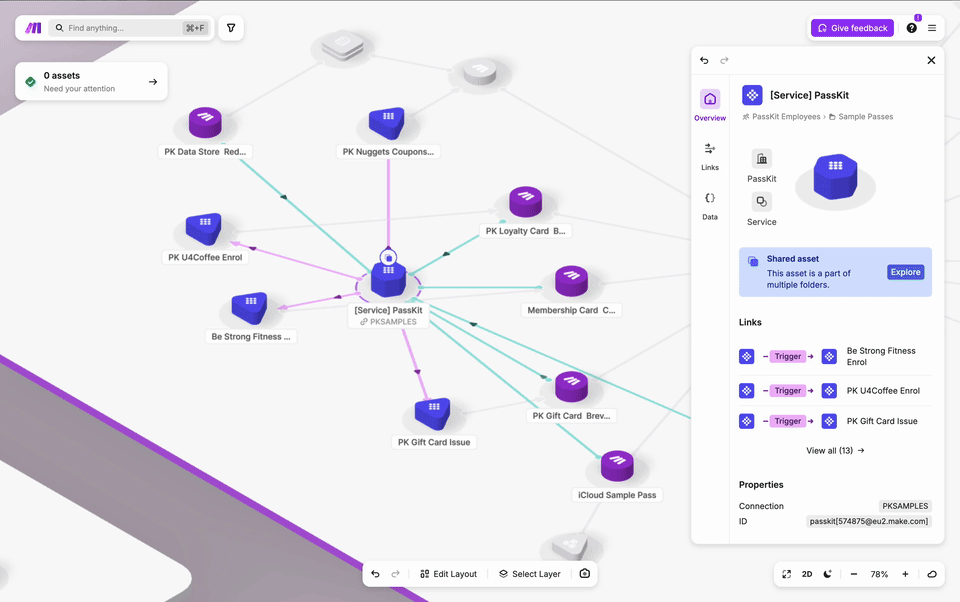Click the PKSAMPLES connection value

pyautogui.click(x=905, y=506)
